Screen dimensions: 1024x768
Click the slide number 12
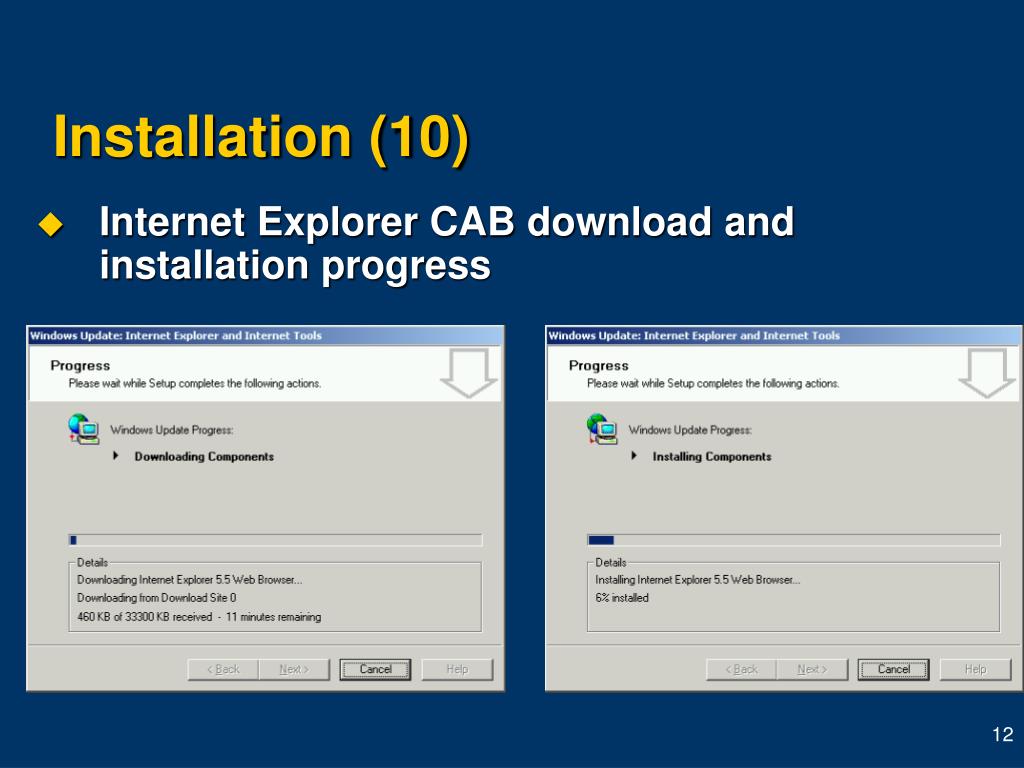[x=1002, y=734]
